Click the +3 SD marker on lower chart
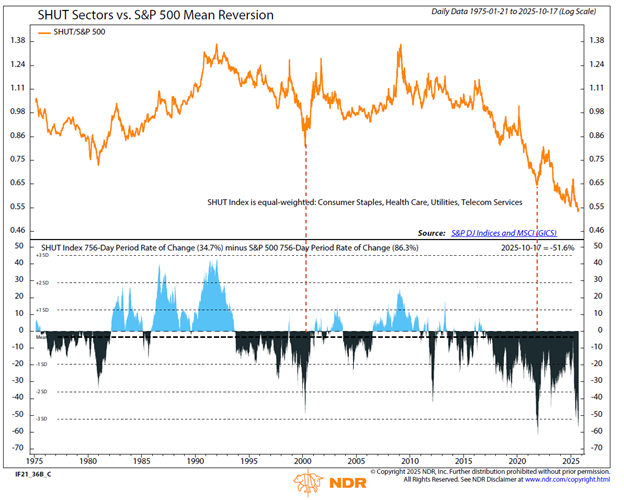Viewport: 624px width, 500px height. click(x=42, y=257)
